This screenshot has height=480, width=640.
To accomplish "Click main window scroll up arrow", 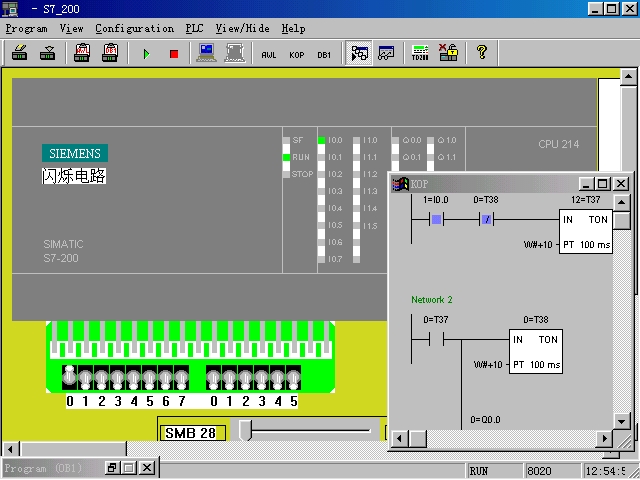I will 628,76.
